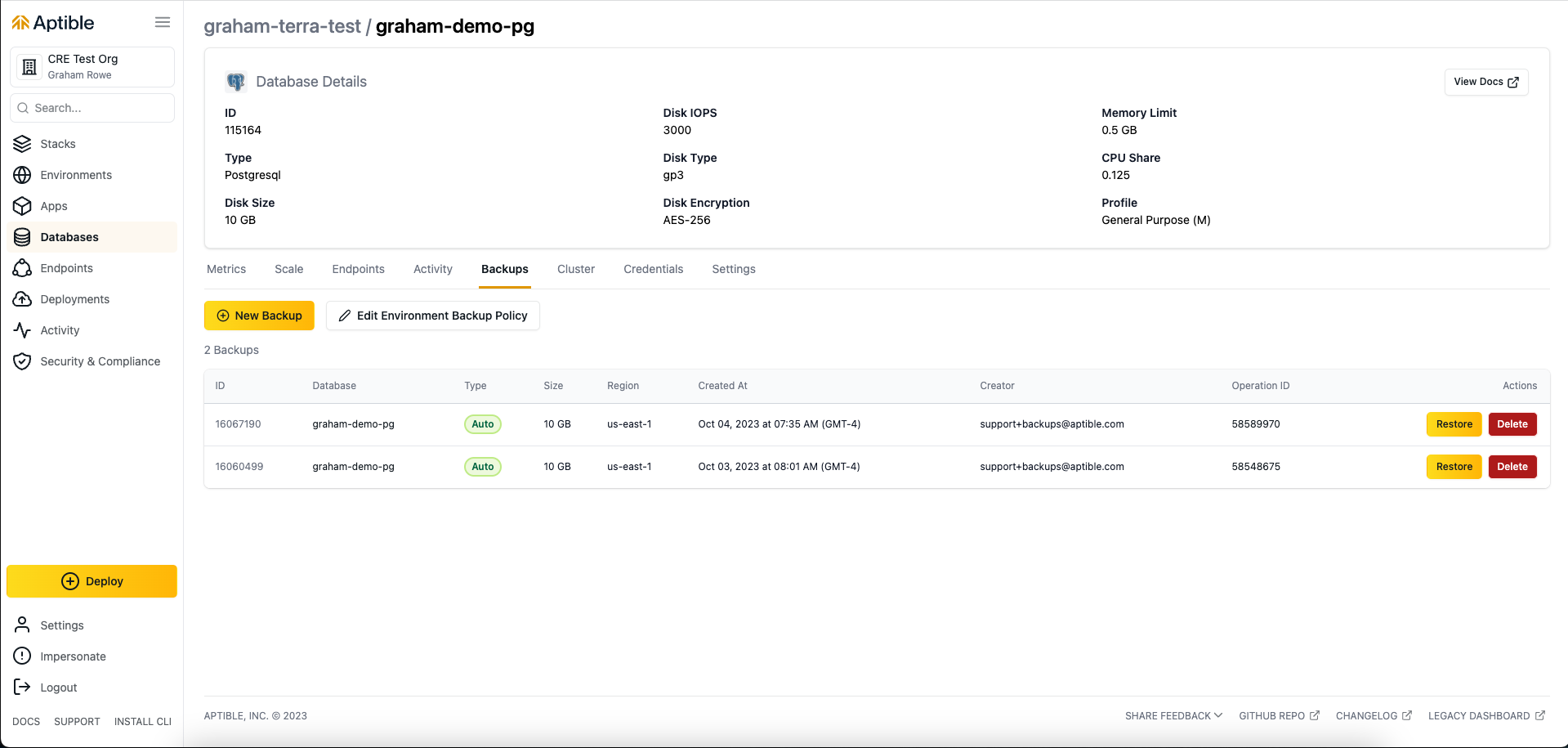Open the SUPPORT footer link

coord(77,721)
